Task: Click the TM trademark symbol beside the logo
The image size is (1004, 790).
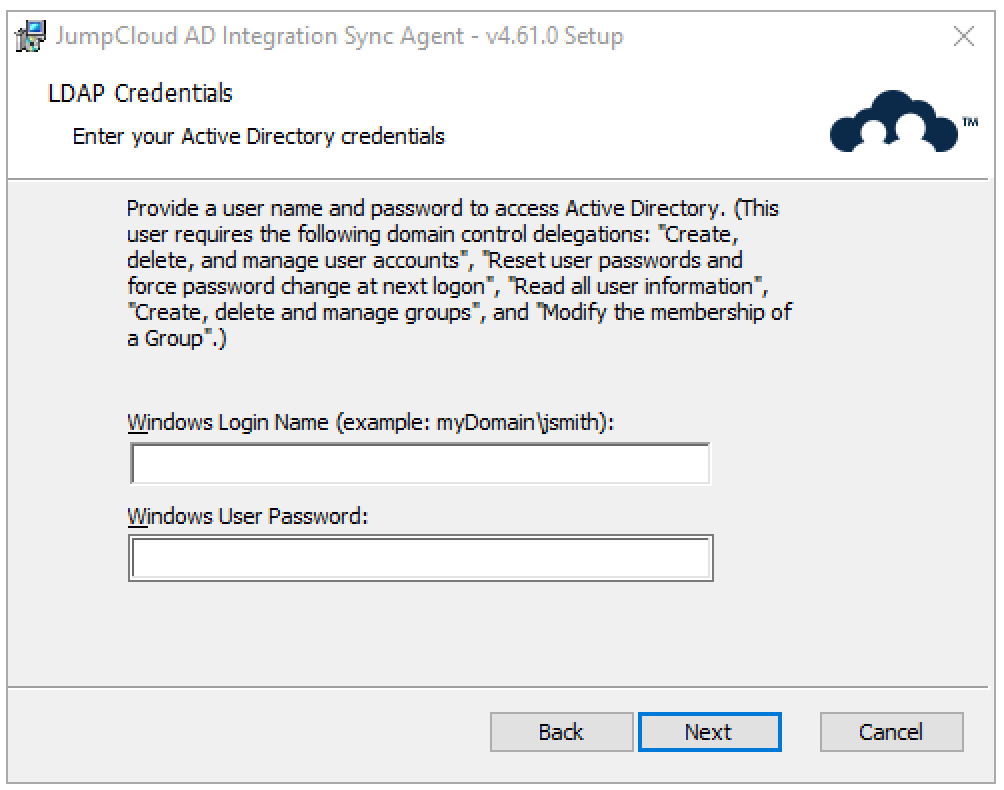Action: pyautogui.click(x=969, y=123)
